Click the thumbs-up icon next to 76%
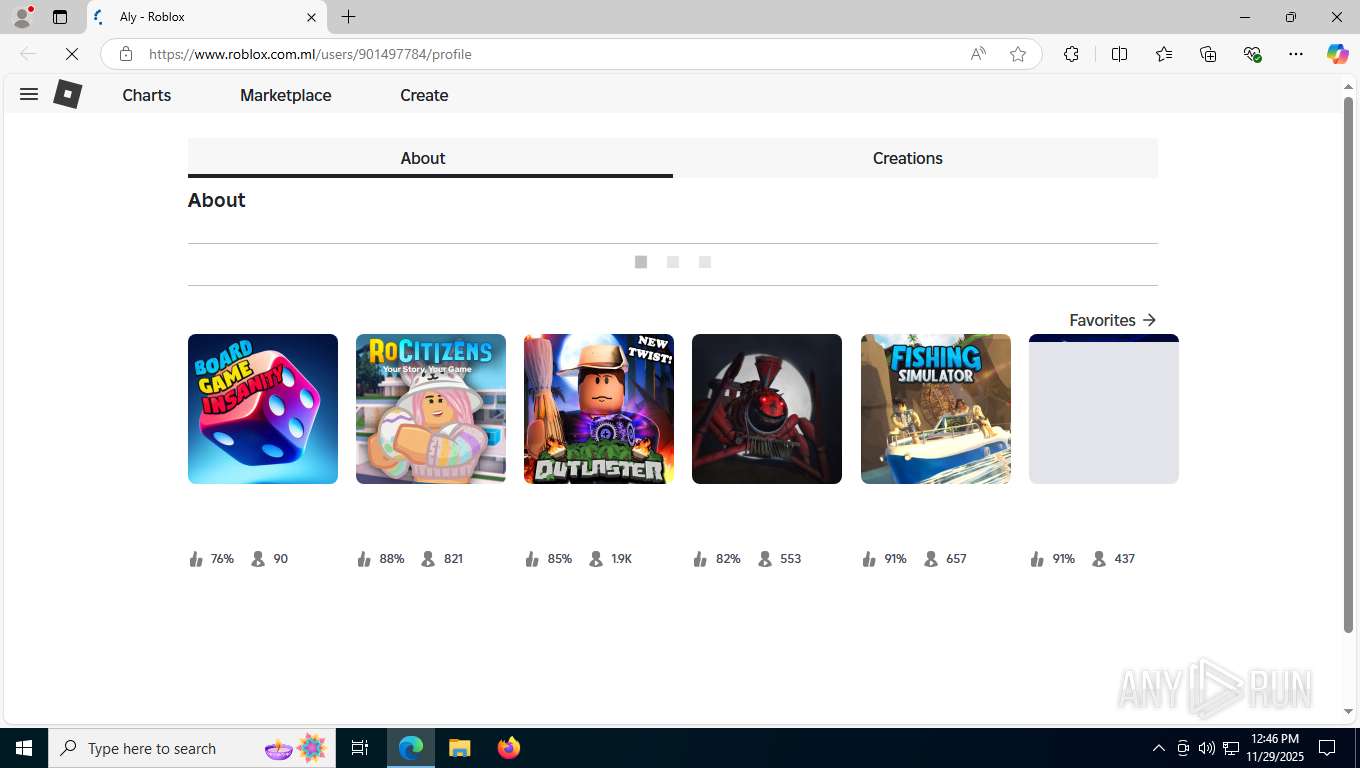The width and height of the screenshot is (1360, 768). click(196, 559)
